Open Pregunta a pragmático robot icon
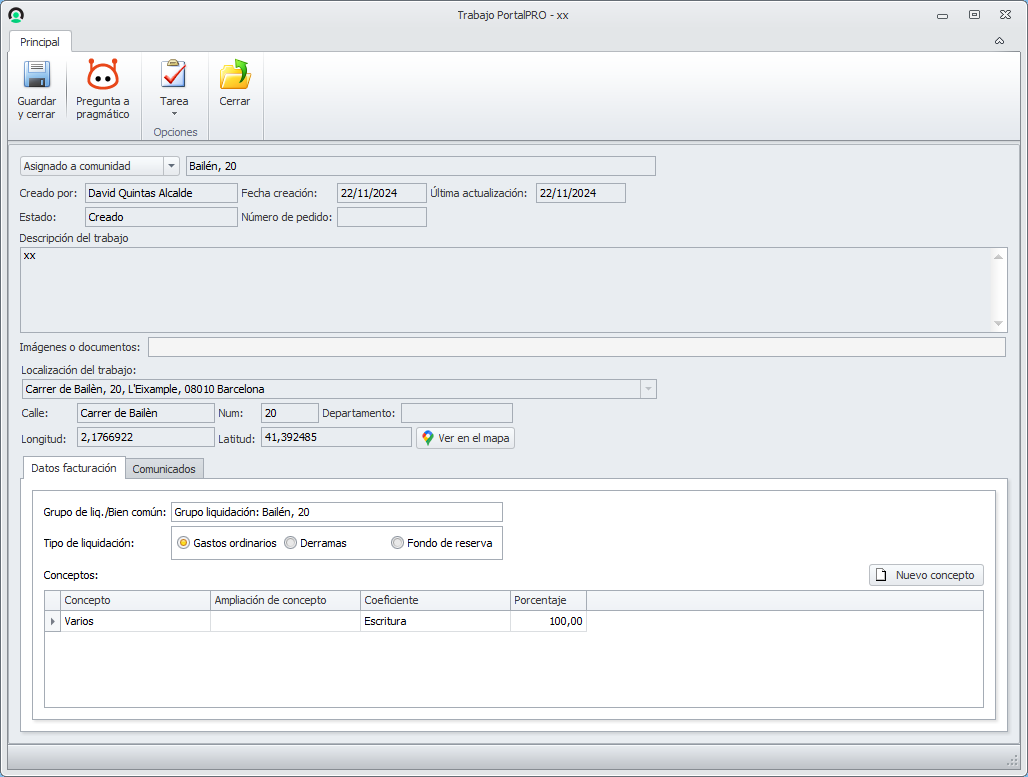The height and width of the screenshot is (777, 1028). [x=102, y=76]
